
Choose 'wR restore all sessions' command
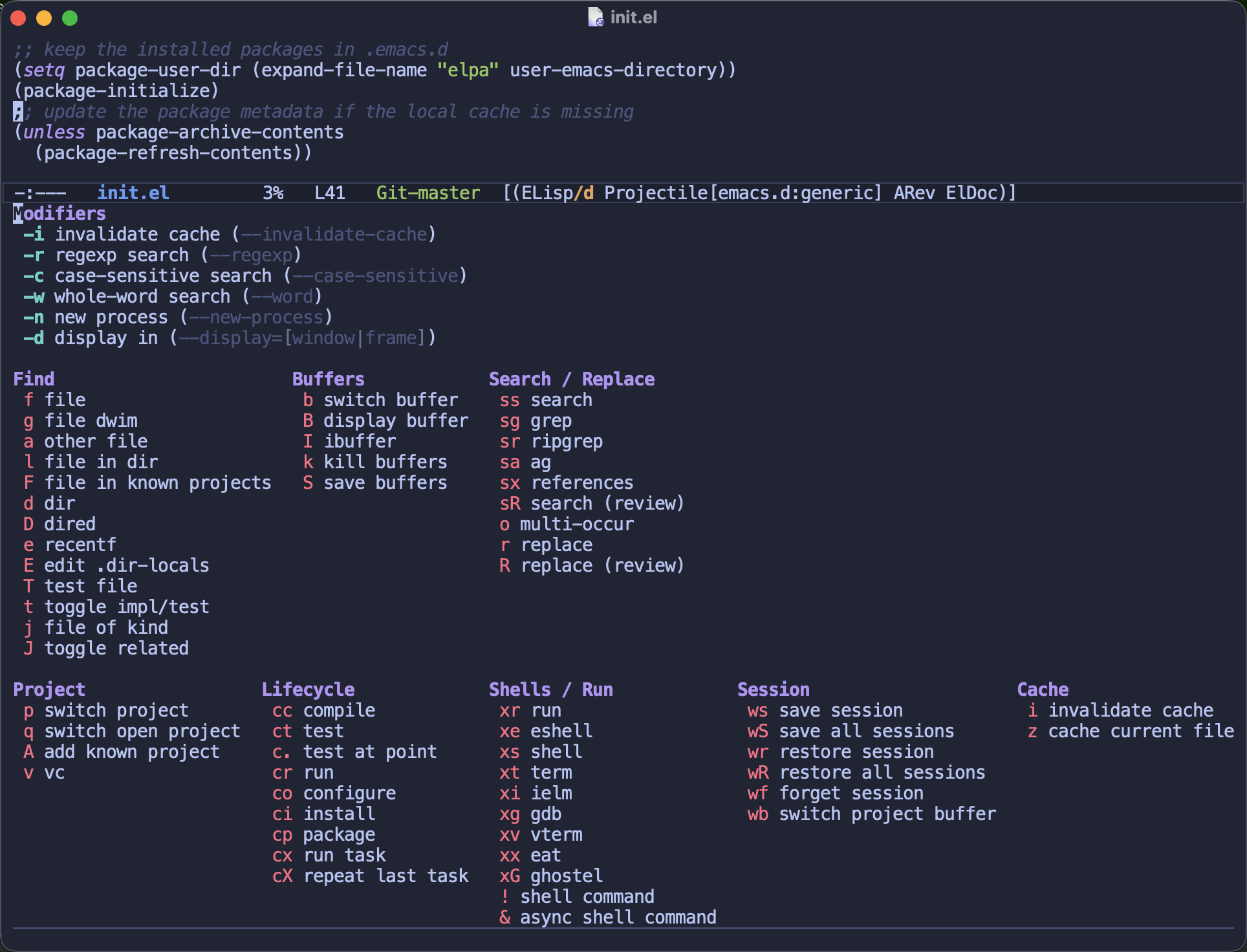(x=867, y=772)
